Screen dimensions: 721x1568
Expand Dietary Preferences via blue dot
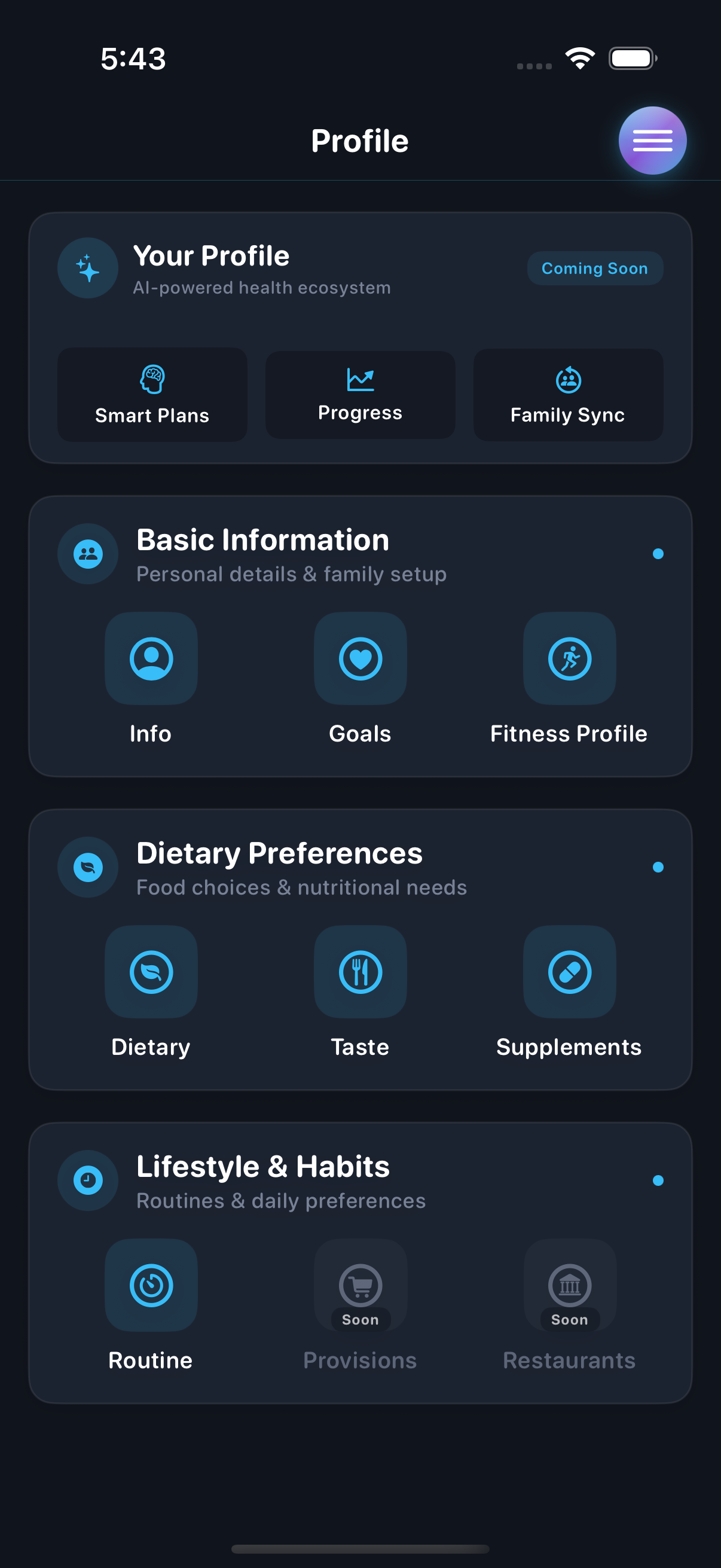tap(658, 867)
